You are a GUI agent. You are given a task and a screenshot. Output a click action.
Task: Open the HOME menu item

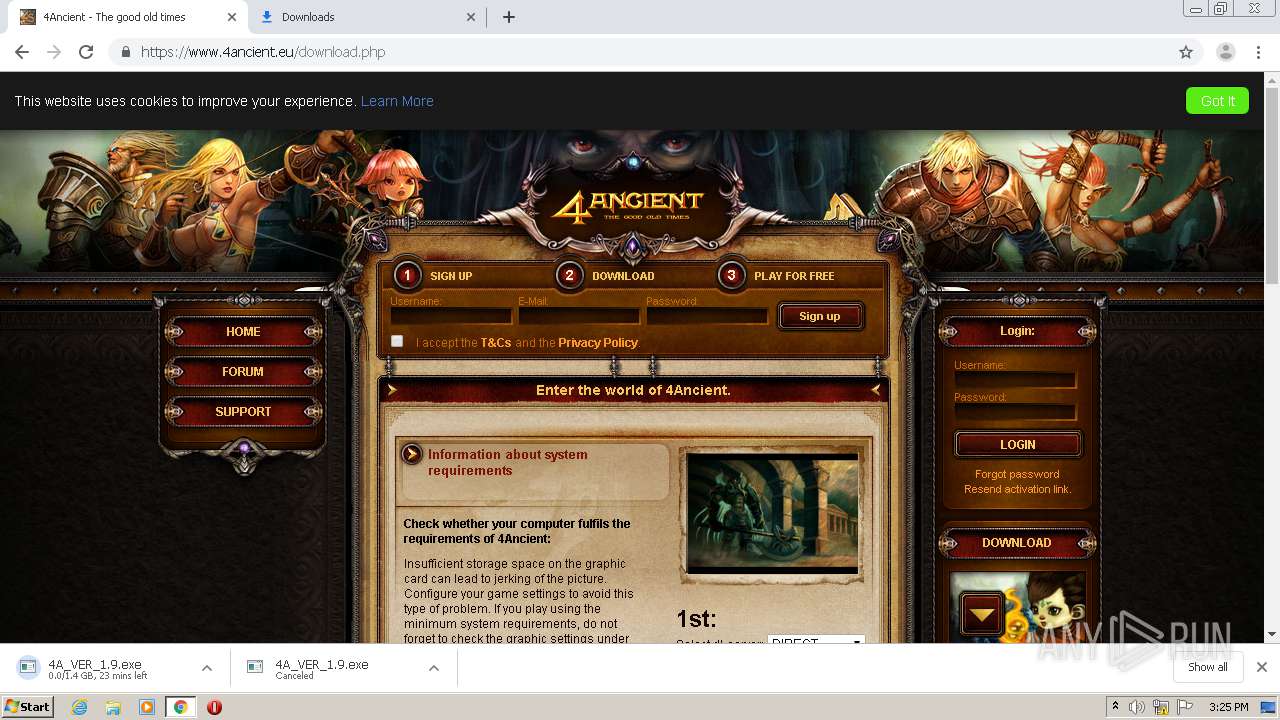(243, 331)
